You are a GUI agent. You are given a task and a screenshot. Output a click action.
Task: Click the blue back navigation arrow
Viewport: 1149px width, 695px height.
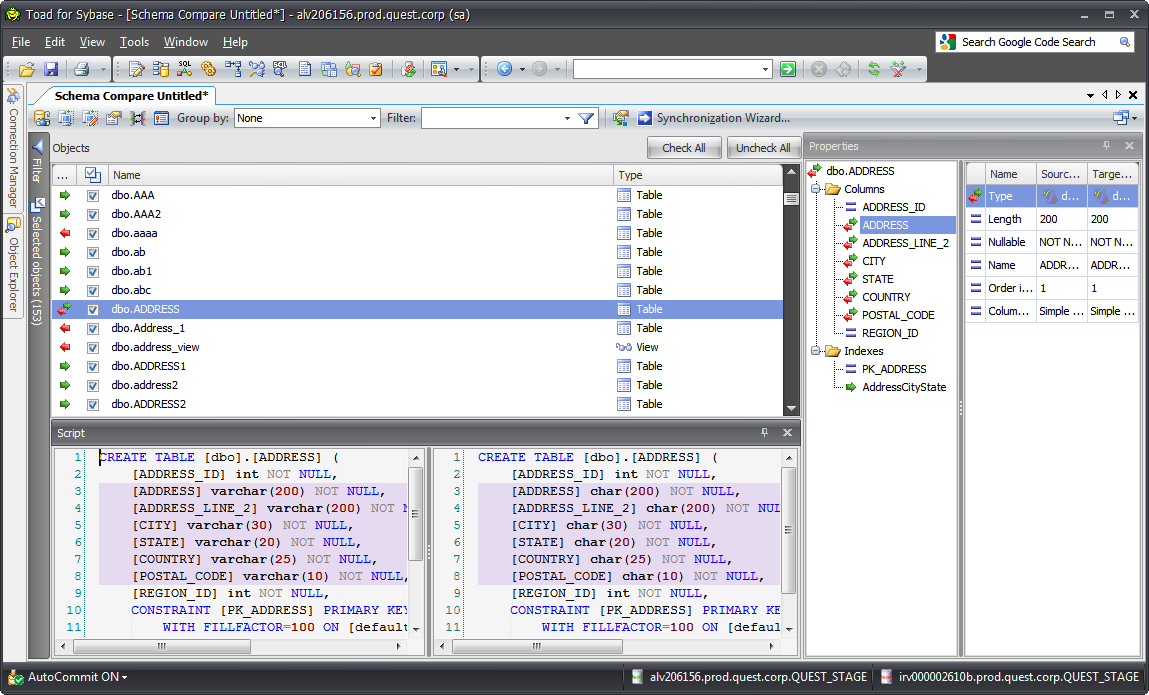[x=504, y=69]
